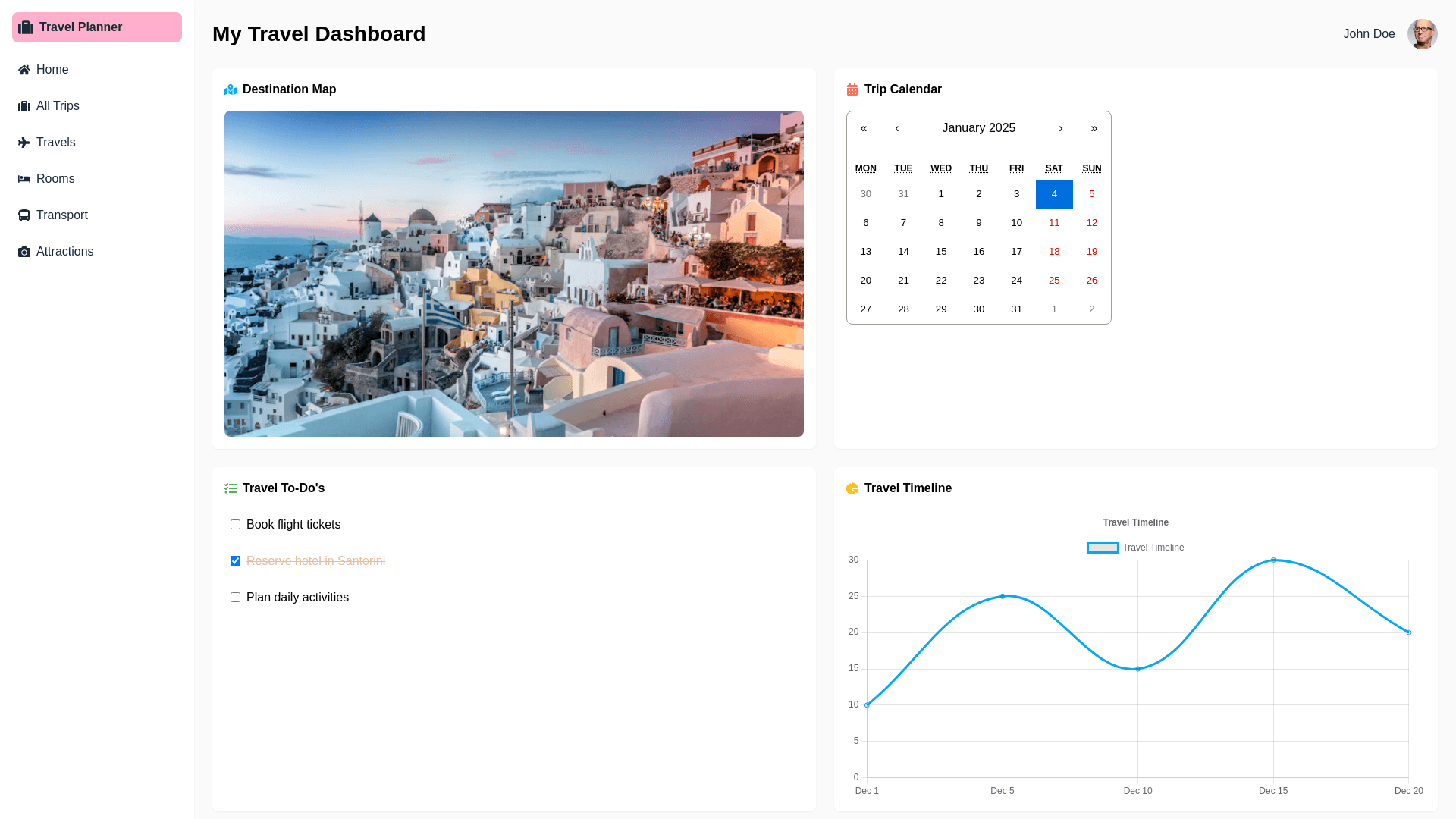Click the Home house icon in sidebar
This screenshot has width=1456, height=819.
(24, 70)
